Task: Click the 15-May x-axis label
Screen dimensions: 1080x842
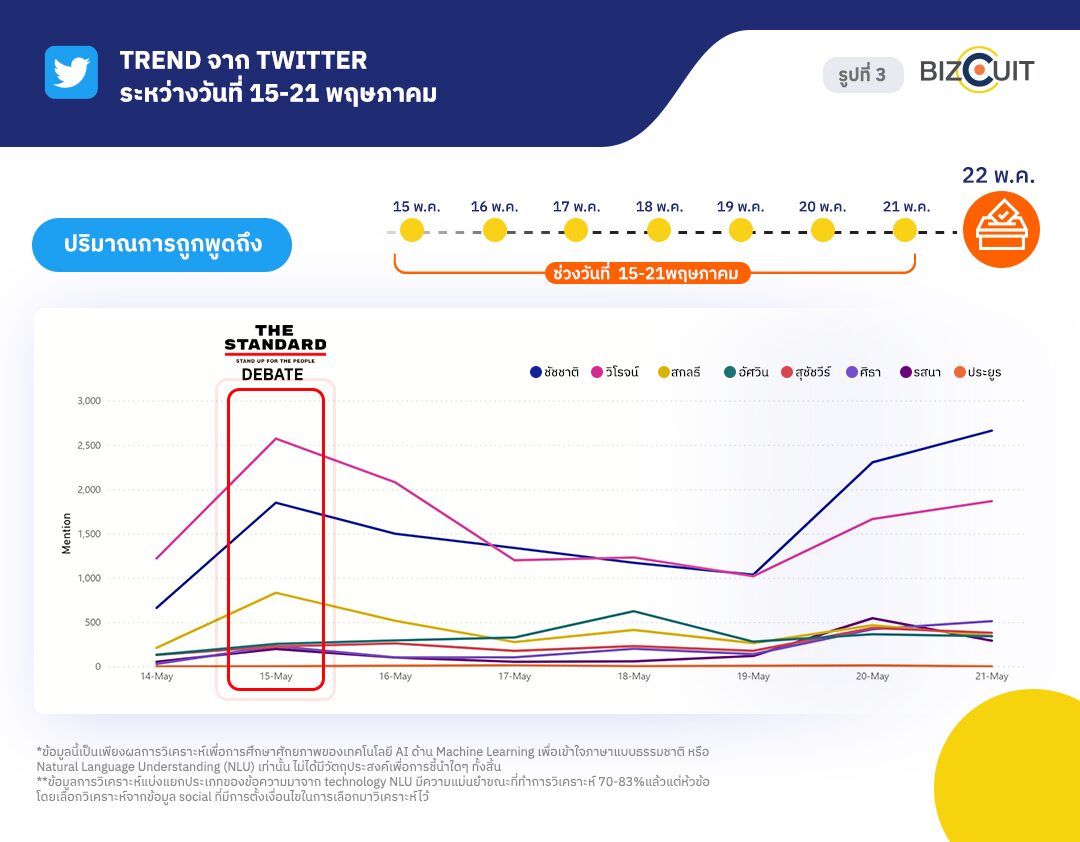Action: (276, 677)
